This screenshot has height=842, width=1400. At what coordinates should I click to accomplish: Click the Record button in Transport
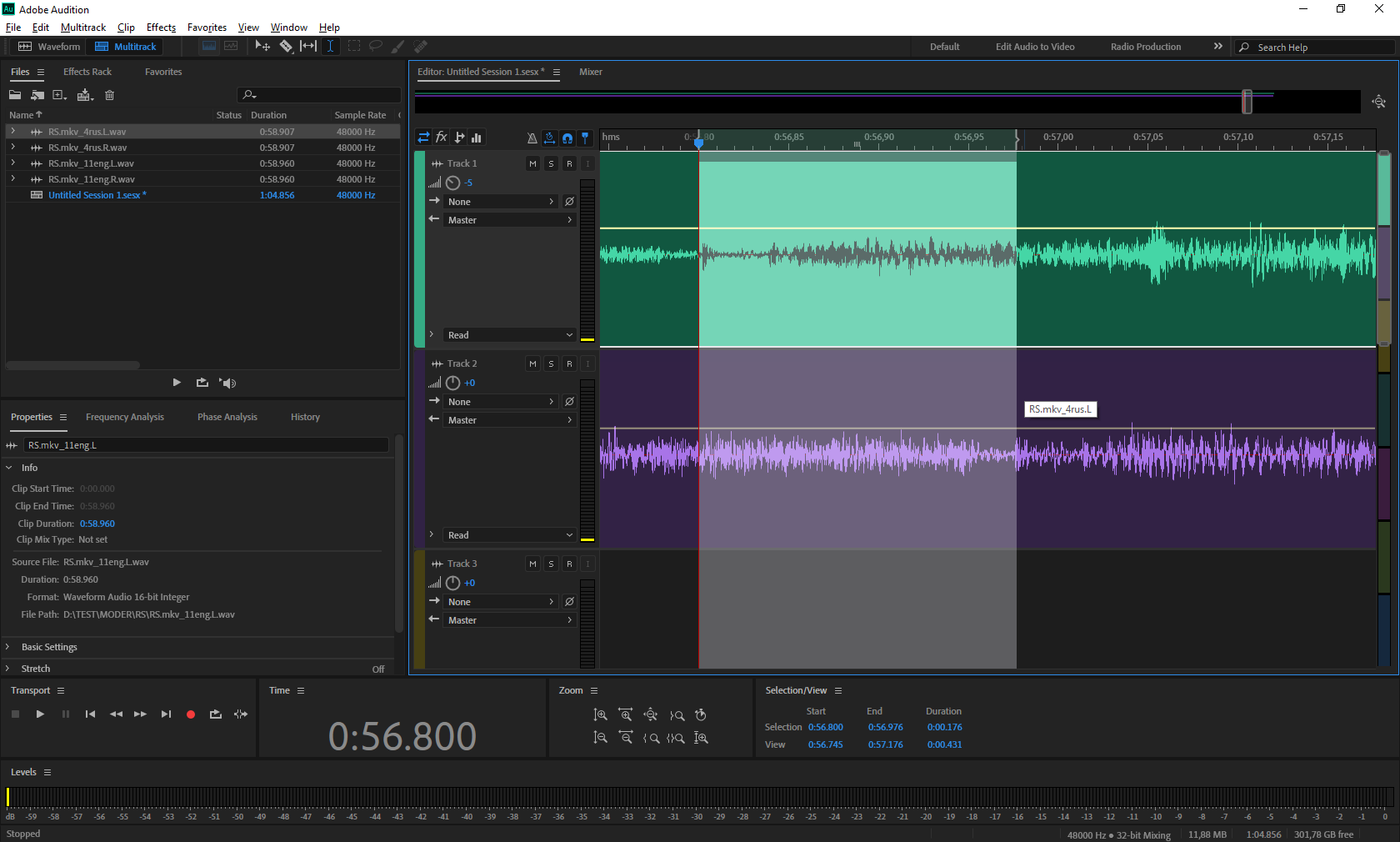[191, 714]
